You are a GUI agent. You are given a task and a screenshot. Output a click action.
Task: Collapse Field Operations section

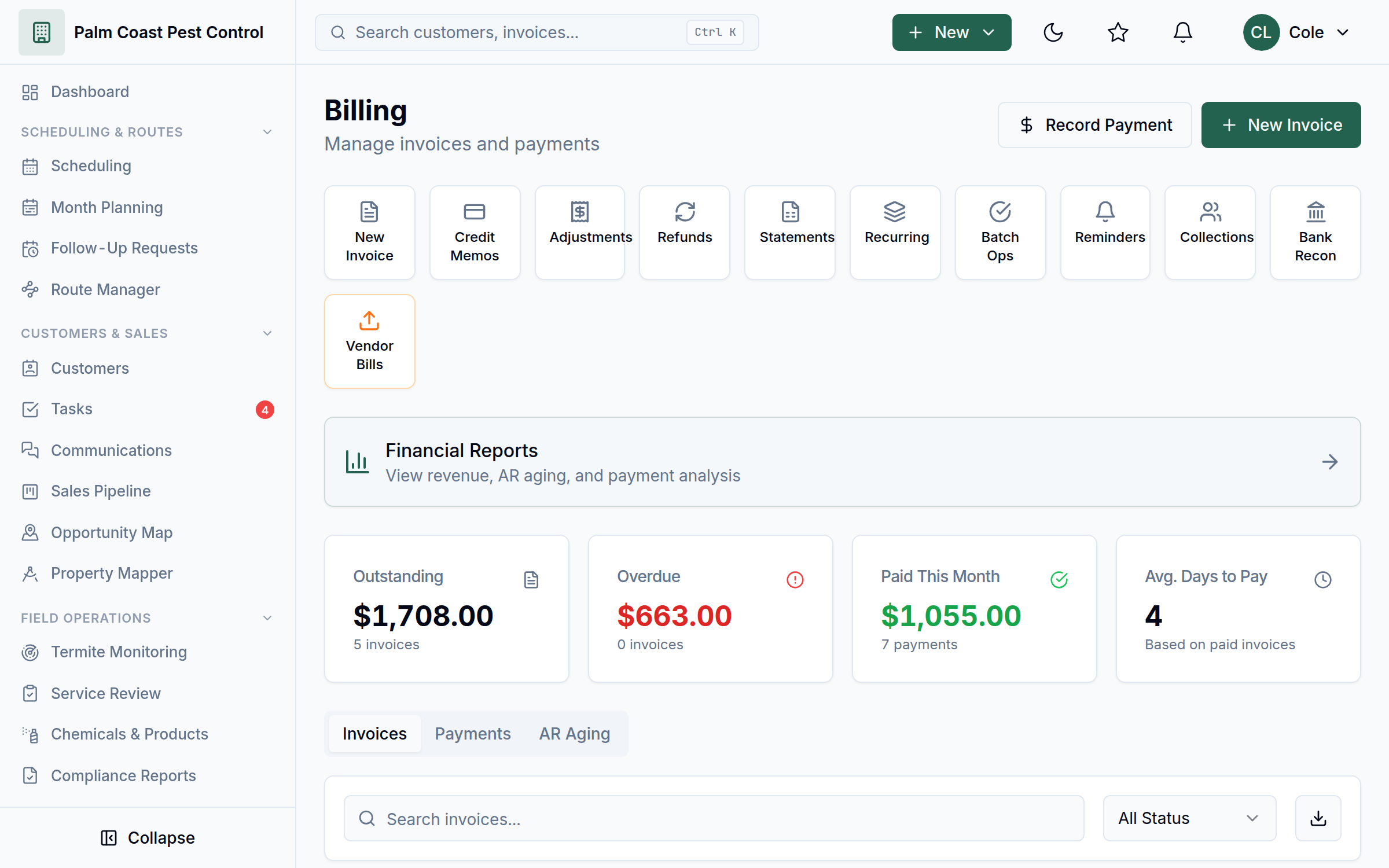coord(267,618)
